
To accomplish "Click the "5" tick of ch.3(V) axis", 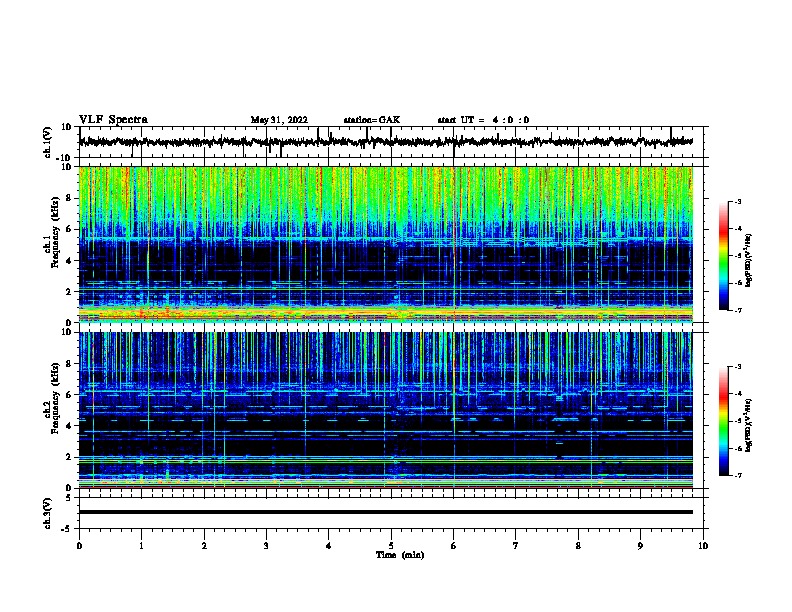I will coord(69,497).
